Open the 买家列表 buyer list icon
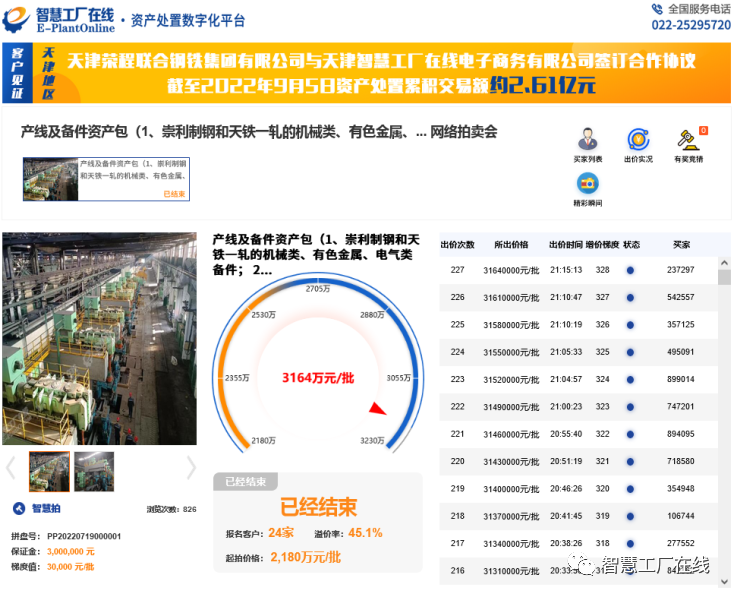Viewport: 733px width, 597px height. [587, 140]
